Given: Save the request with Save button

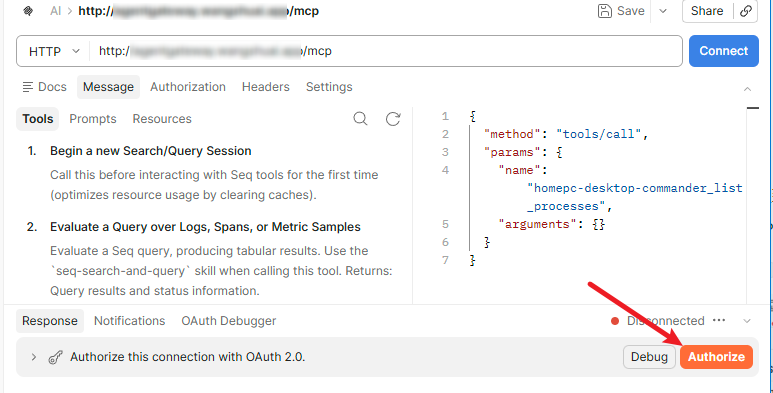Looking at the screenshot, I should coord(621,11).
